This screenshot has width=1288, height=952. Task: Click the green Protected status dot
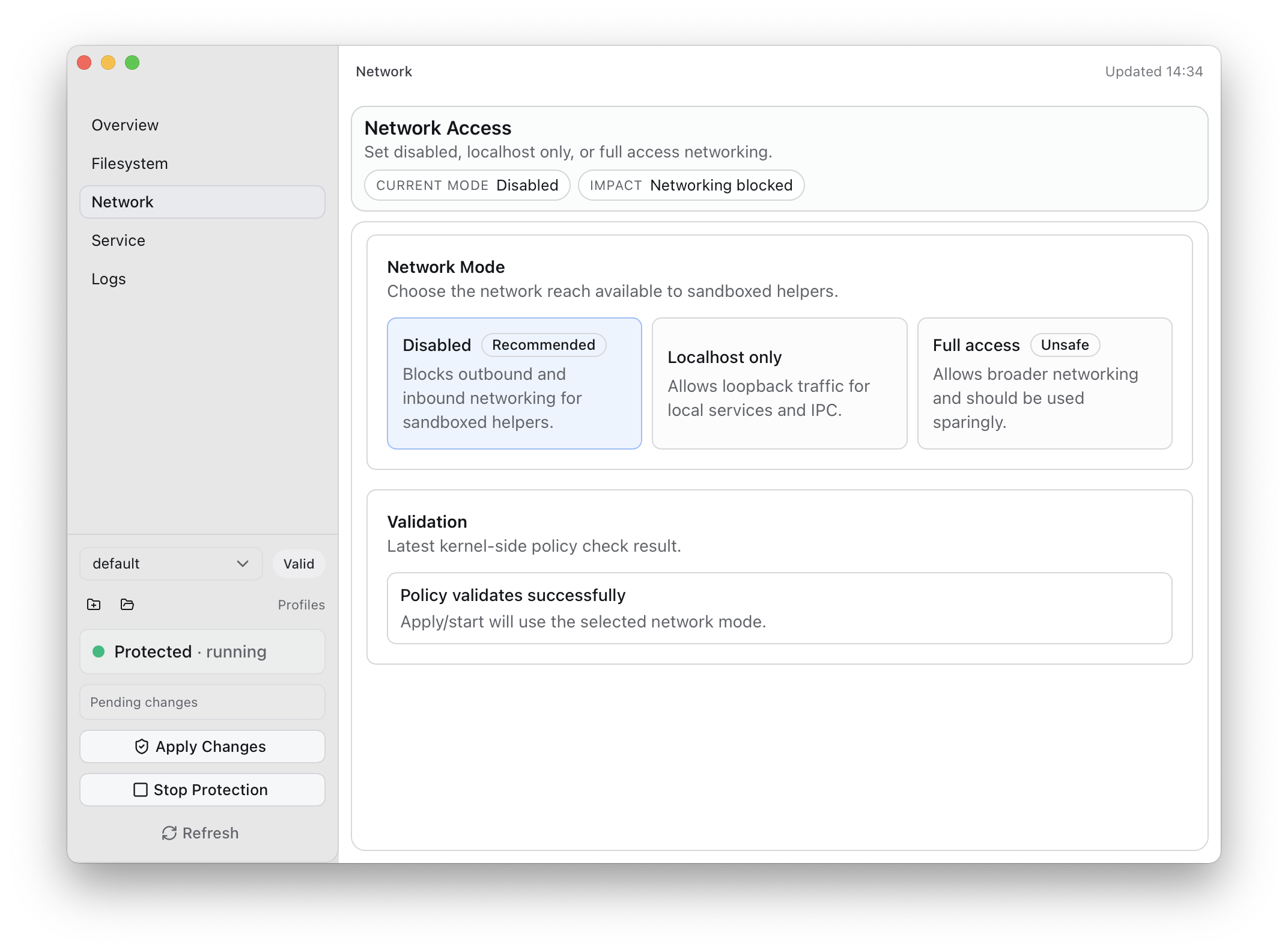coord(99,651)
